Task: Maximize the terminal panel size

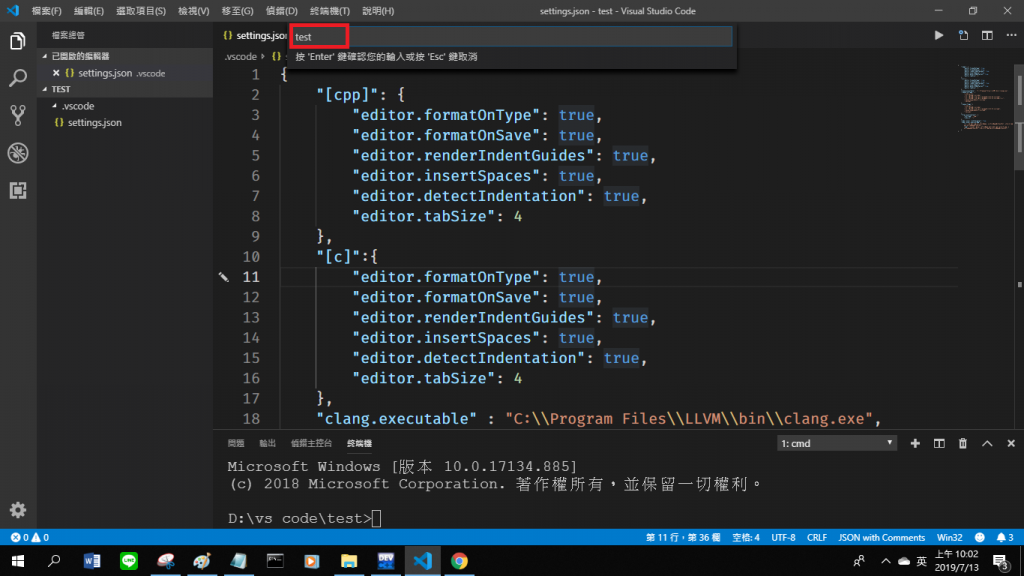Action: pyautogui.click(x=987, y=443)
